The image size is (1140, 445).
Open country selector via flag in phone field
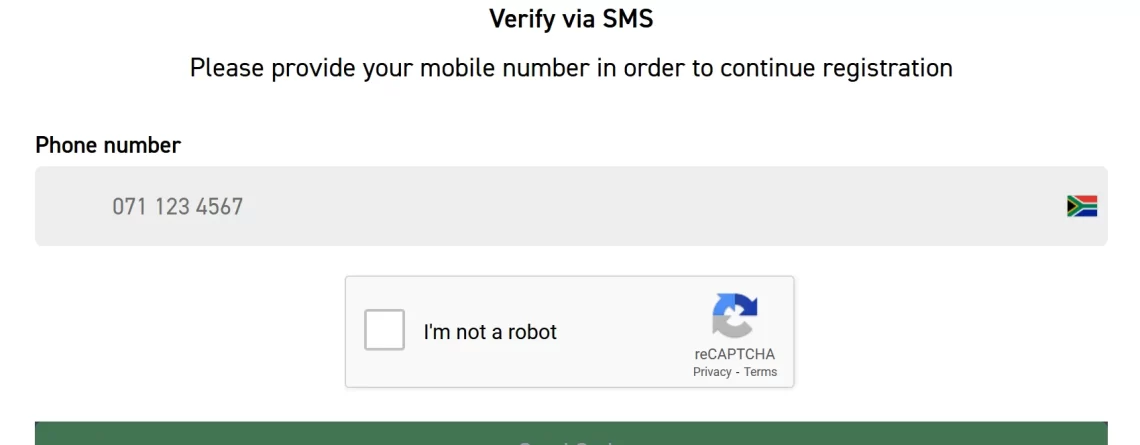point(1082,207)
